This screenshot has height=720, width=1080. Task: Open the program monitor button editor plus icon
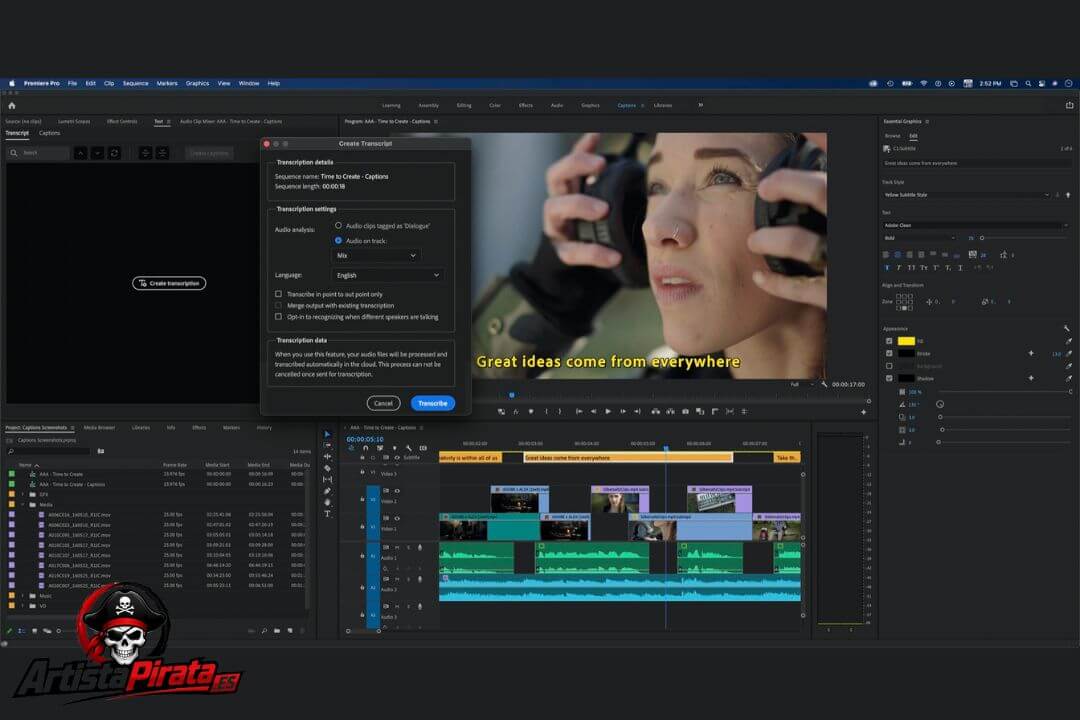[x=864, y=412]
